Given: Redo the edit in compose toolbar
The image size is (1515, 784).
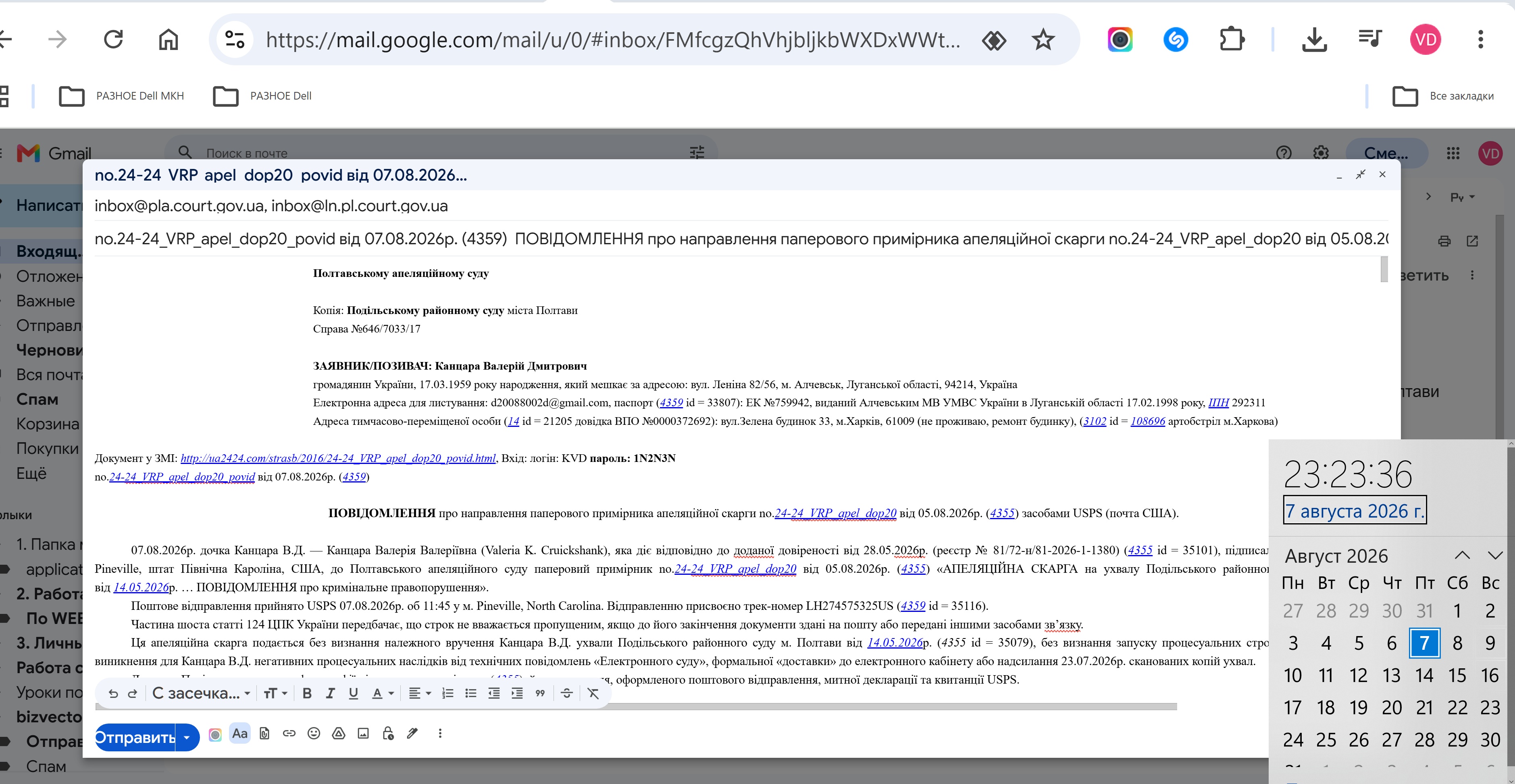Looking at the screenshot, I should click(x=132, y=693).
